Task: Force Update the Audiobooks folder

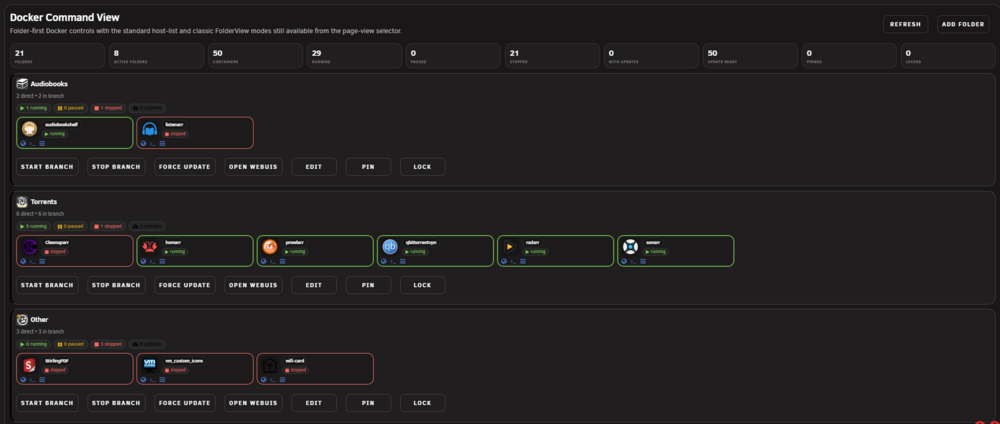Action: 185,167
